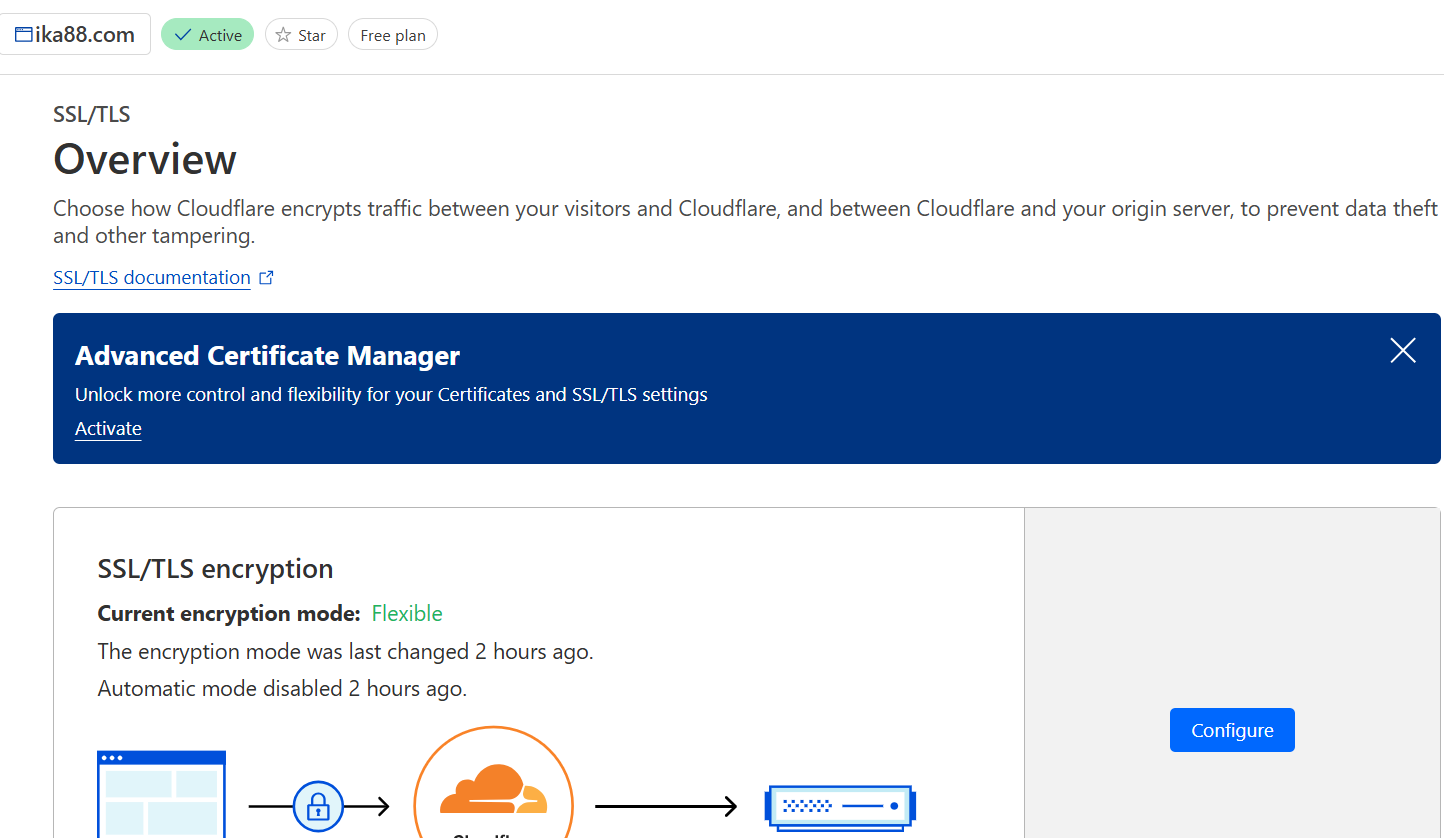Screen dimensions: 1444x838
Task: Click the SSL/TLS breadcrumb label
Action: coord(92,114)
